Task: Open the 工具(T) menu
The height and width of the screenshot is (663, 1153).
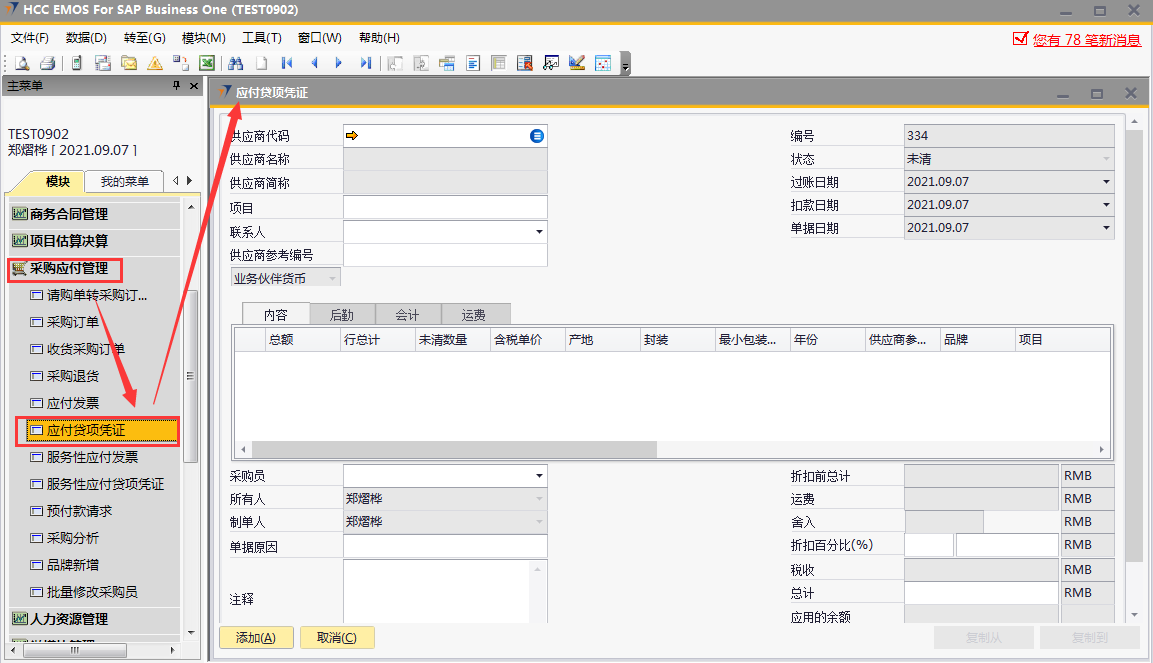Action: click(x=261, y=38)
